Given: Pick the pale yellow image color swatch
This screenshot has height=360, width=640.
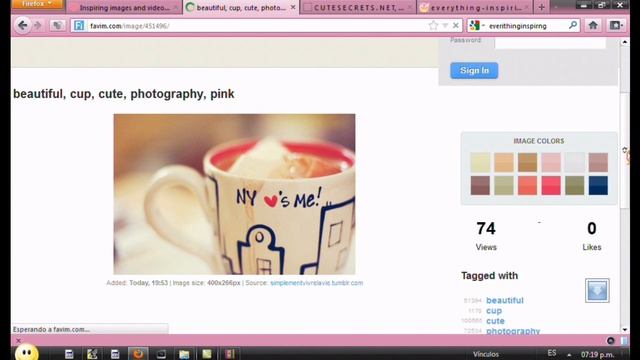Looking at the screenshot, I should 480,162.
